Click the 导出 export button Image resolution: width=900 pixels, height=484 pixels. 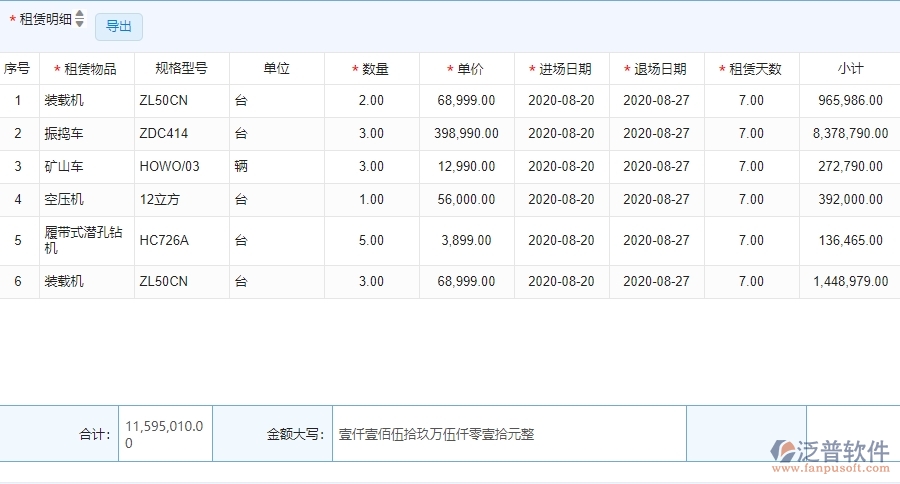pyautogui.click(x=119, y=27)
